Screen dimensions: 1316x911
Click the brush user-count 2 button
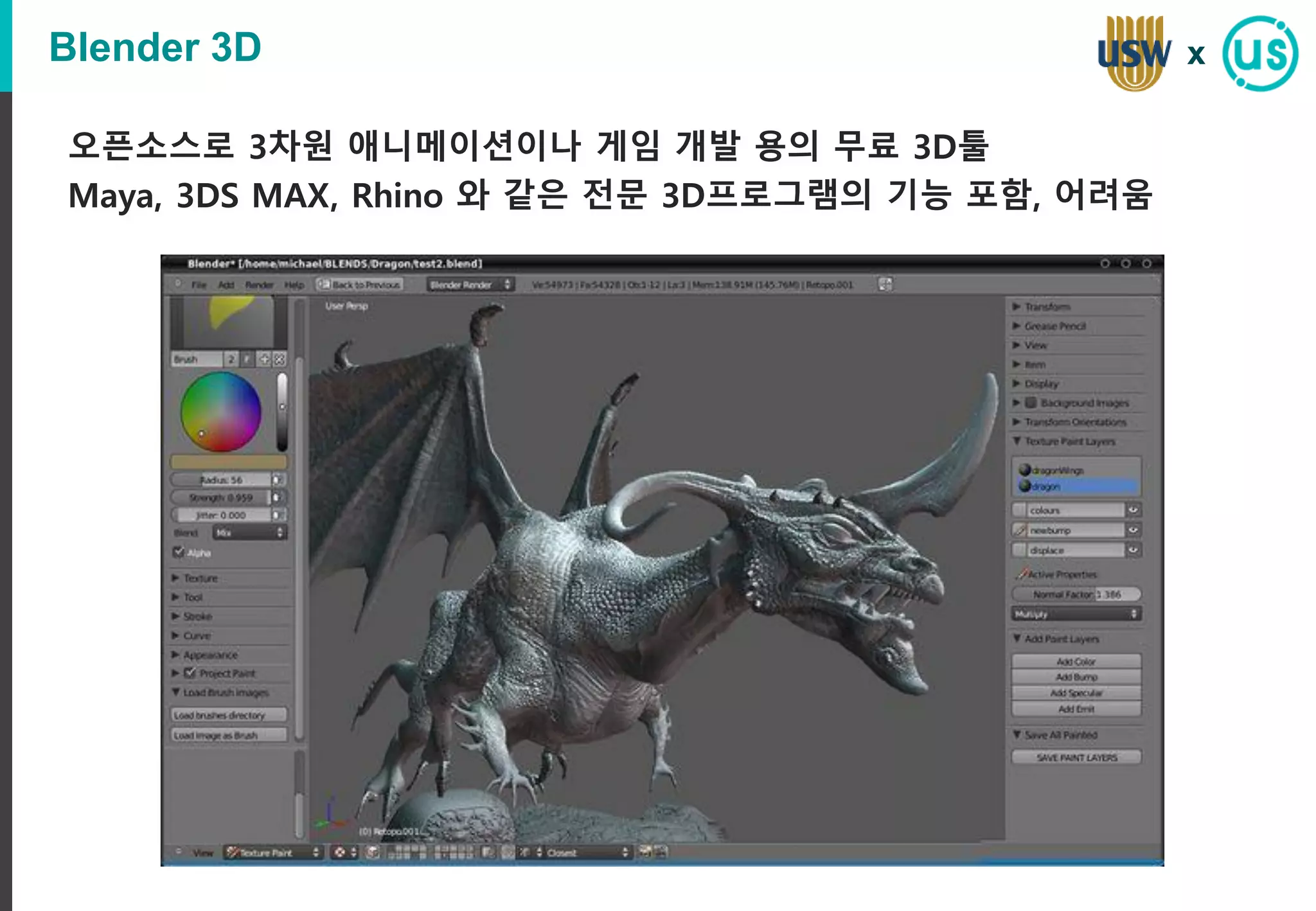pos(231,359)
